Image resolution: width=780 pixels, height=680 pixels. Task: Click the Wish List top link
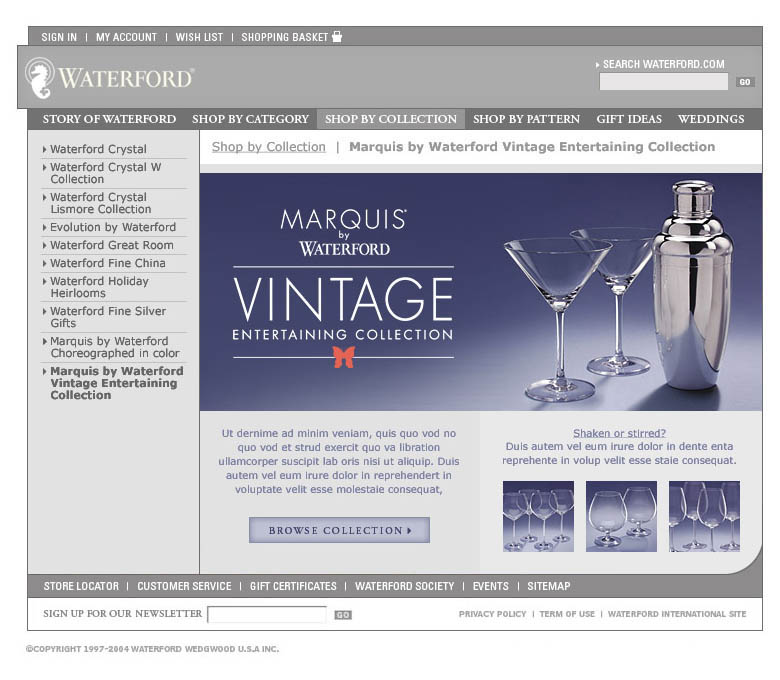[x=199, y=37]
